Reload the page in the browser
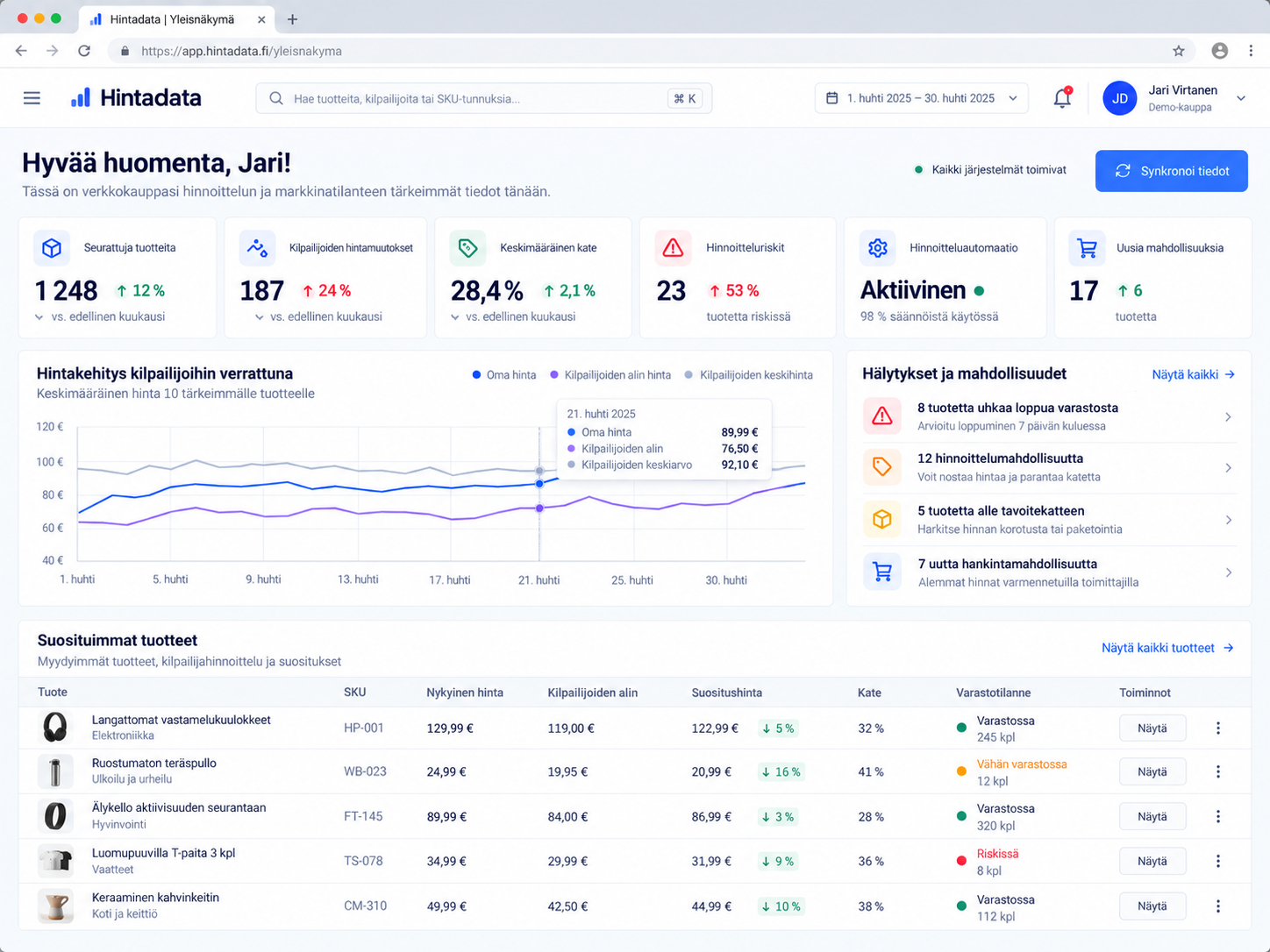The width and height of the screenshot is (1270, 952). click(84, 51)
